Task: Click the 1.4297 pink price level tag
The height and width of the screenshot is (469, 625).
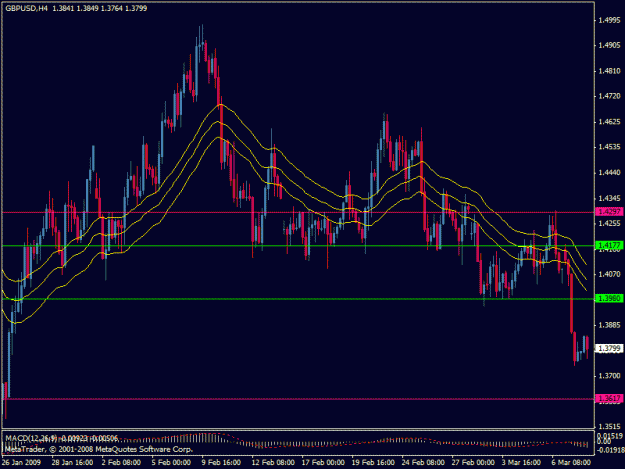Action: (609, 212)
